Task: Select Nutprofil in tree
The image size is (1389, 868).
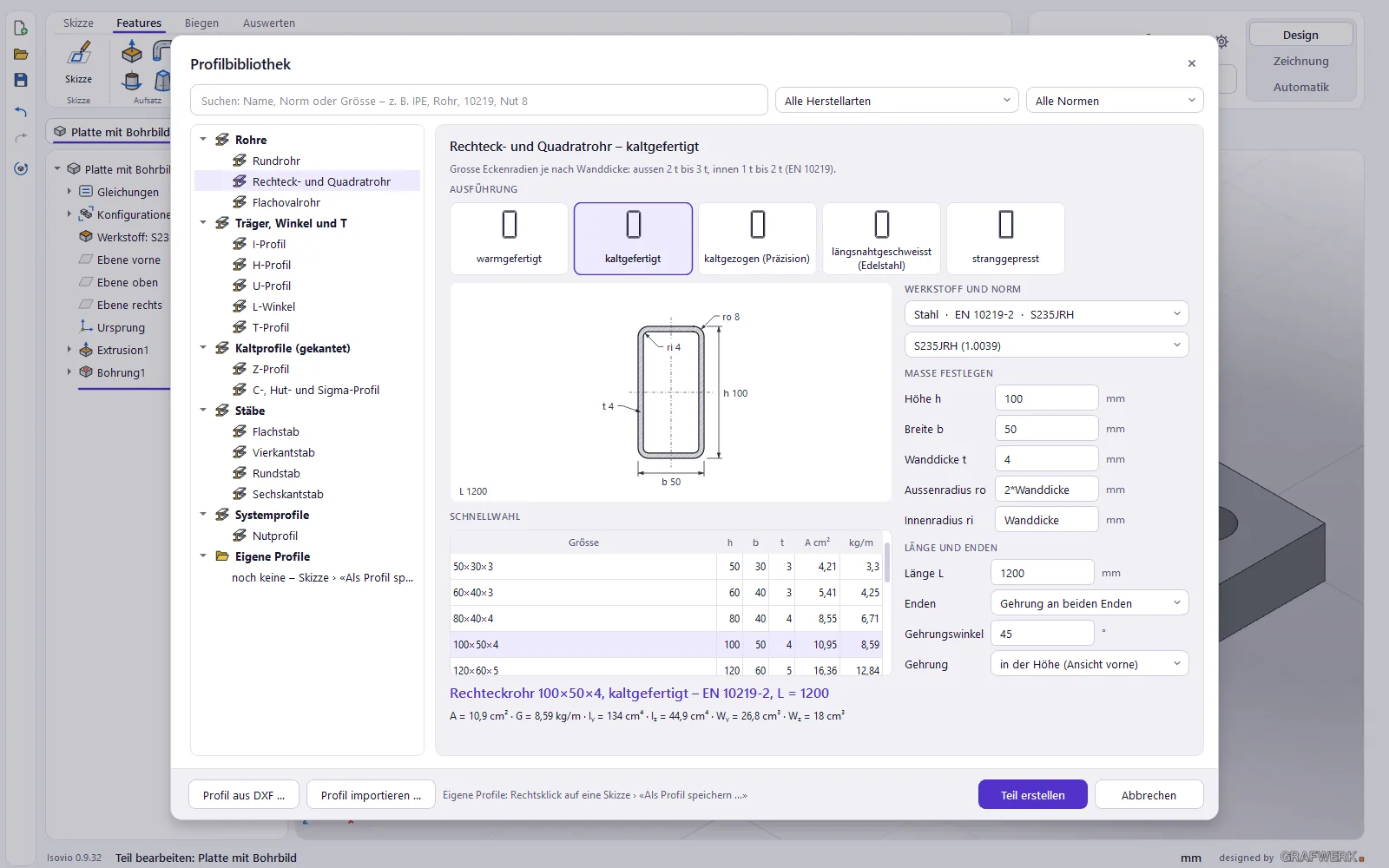Action: click(274, 536)
